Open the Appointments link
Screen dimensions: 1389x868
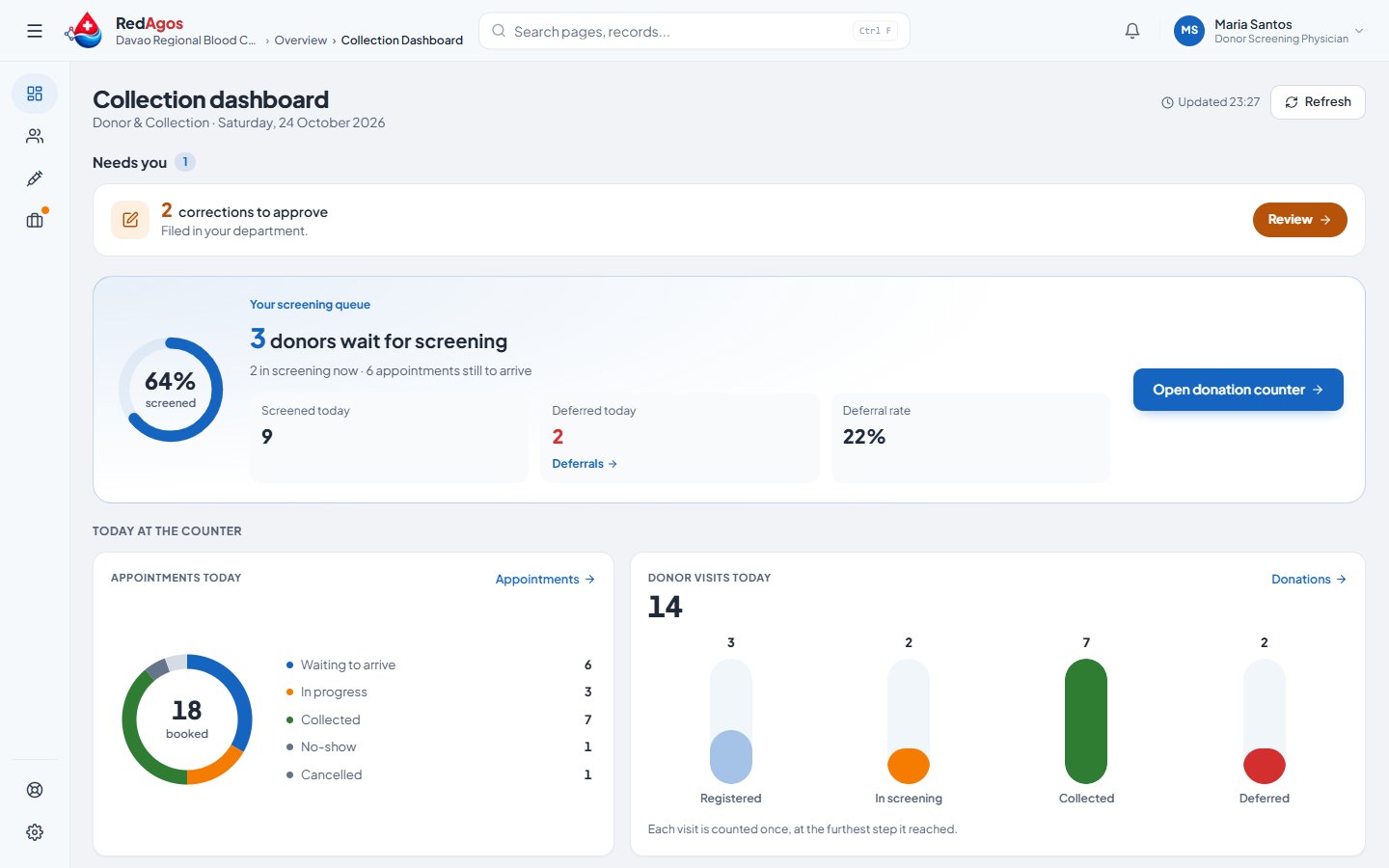(x=545, y=580)
